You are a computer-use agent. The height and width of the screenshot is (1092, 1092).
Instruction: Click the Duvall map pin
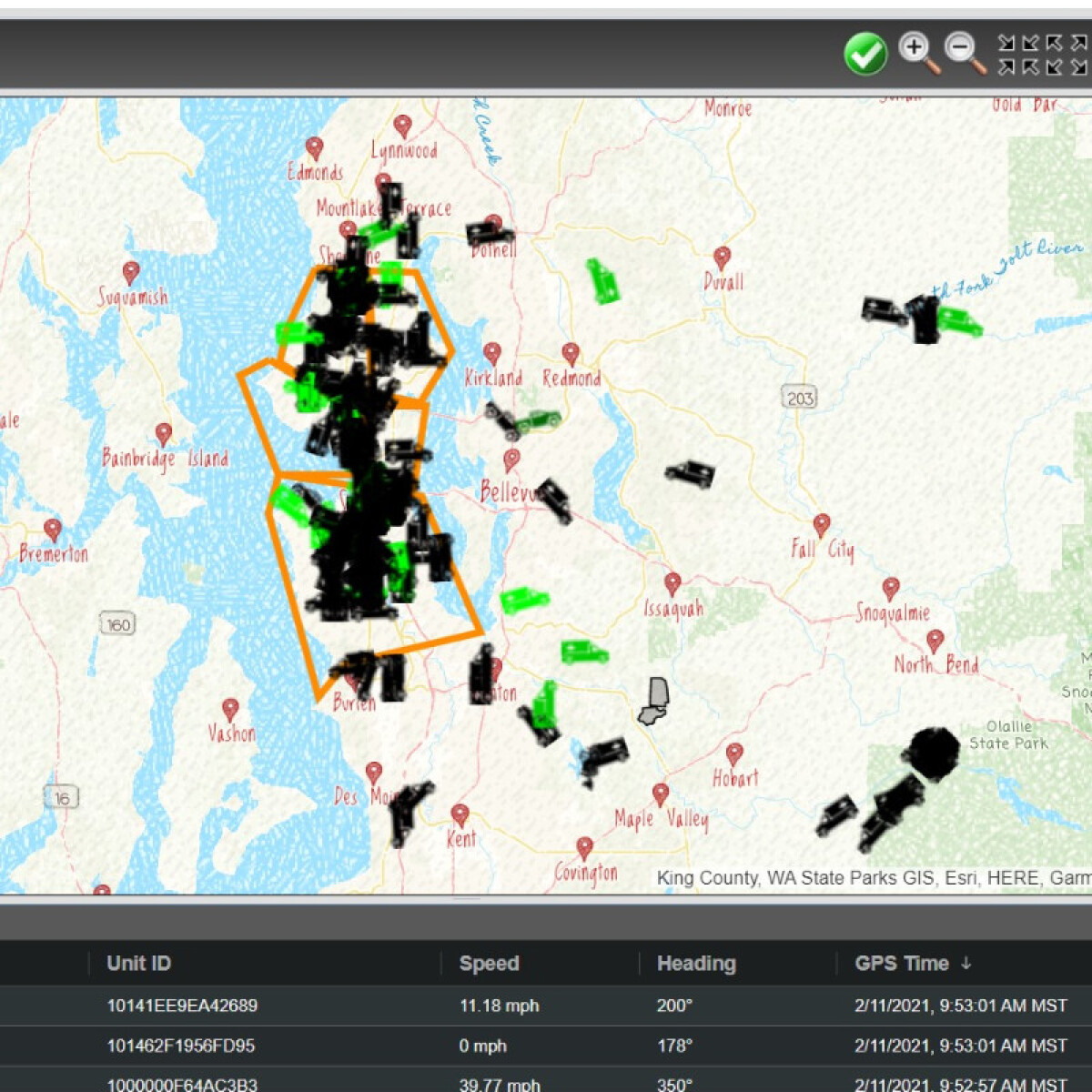[x=722, y=258]
